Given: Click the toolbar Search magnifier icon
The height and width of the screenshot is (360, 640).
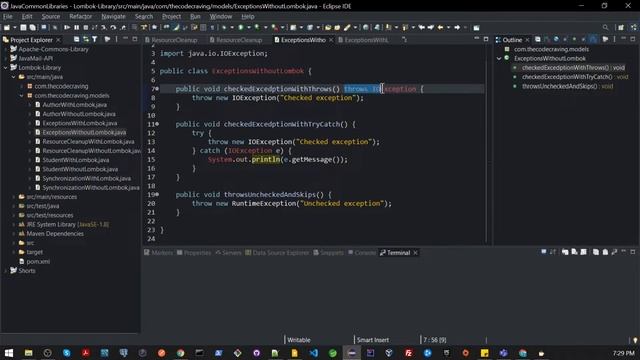Looking at the screenshot, I should coord(605,27).
